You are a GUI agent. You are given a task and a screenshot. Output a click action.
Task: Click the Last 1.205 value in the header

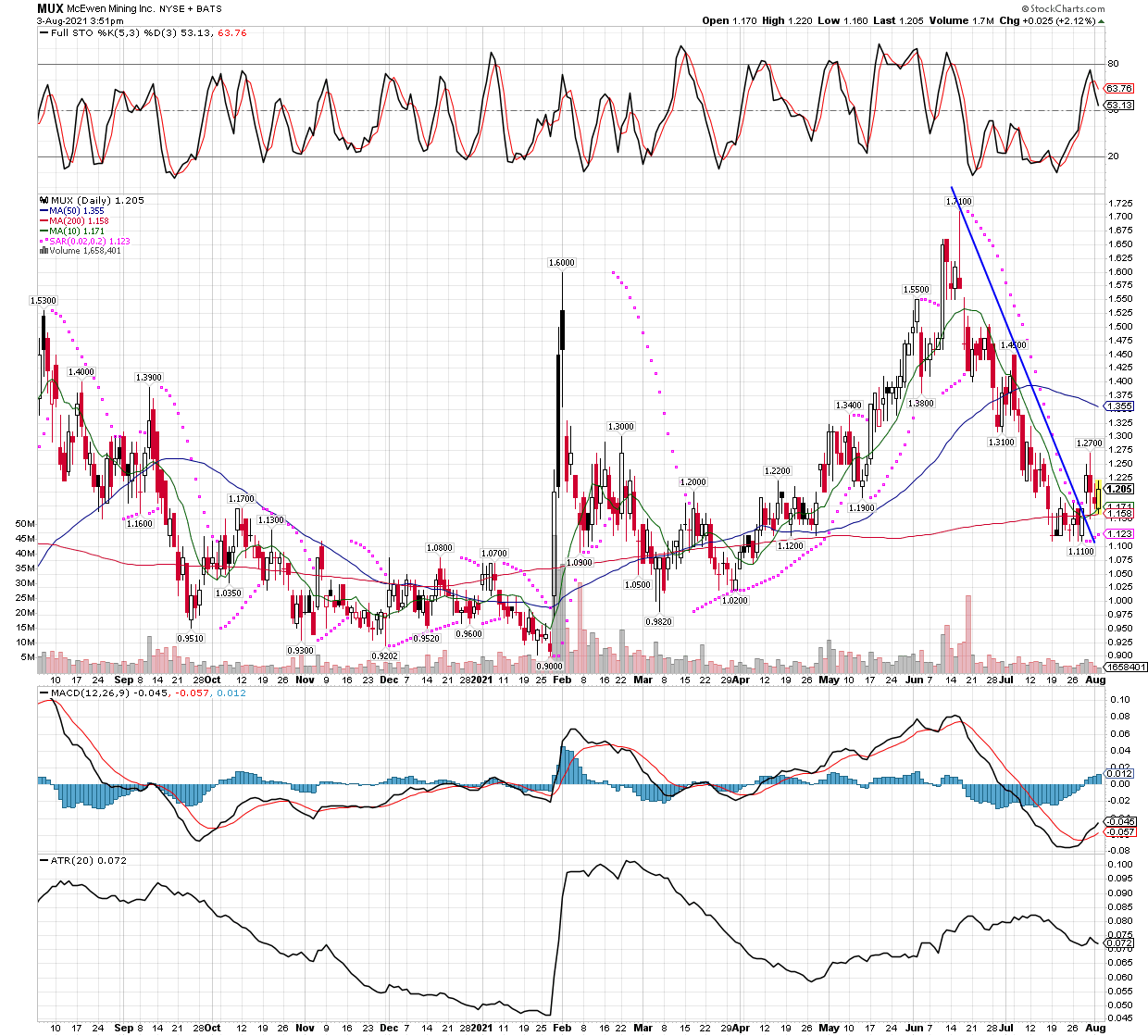tap(897, 20)
